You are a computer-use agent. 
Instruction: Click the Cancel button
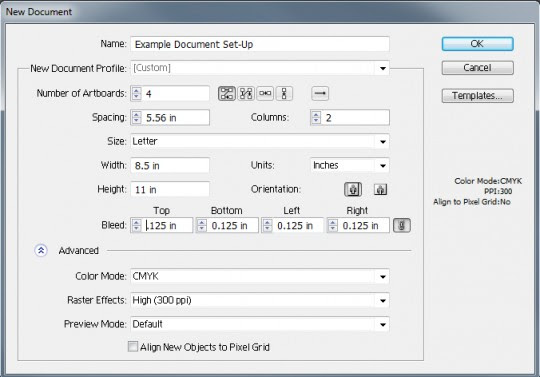pos(478,68)
